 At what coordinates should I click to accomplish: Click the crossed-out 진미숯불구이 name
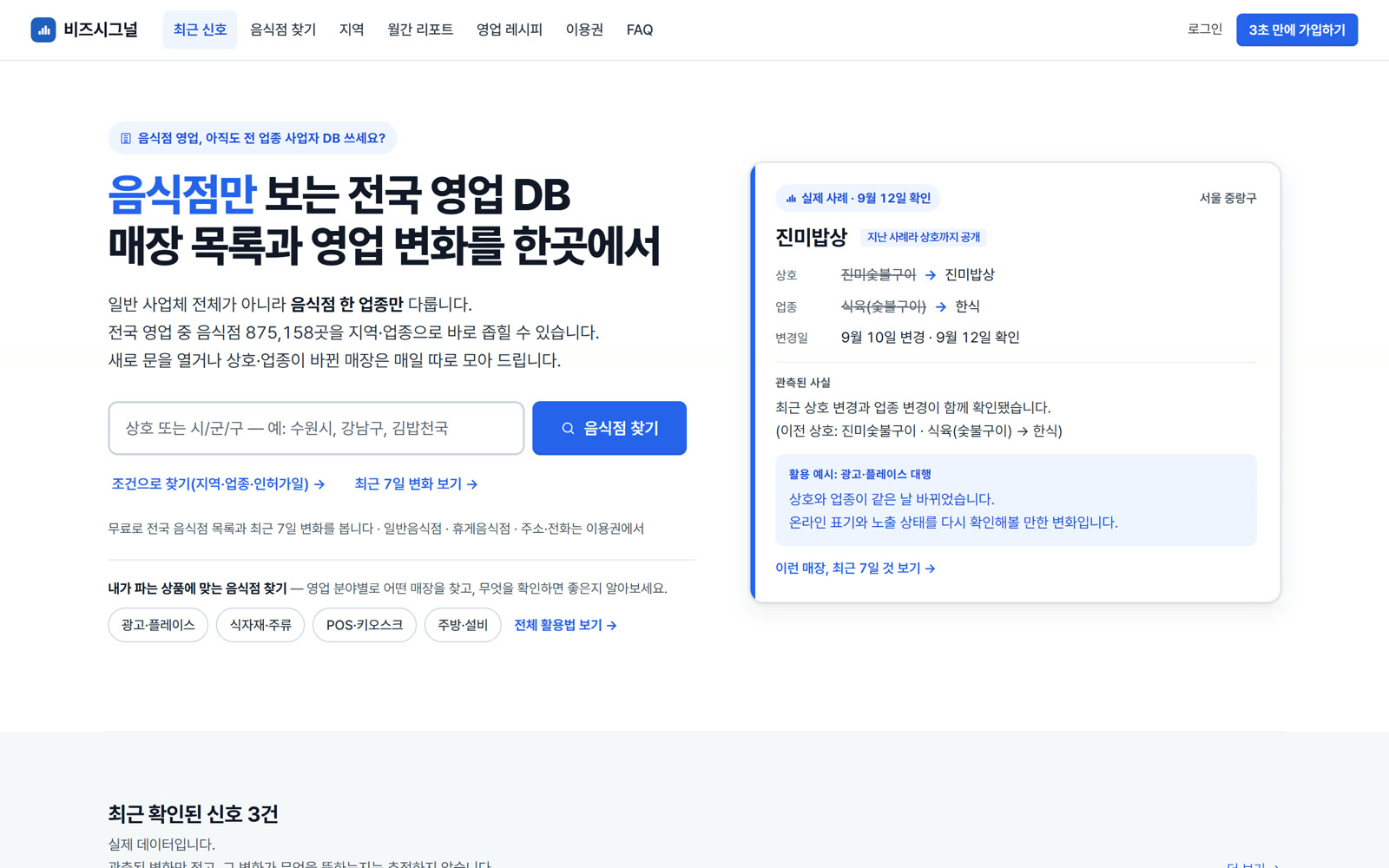(878, 274)
